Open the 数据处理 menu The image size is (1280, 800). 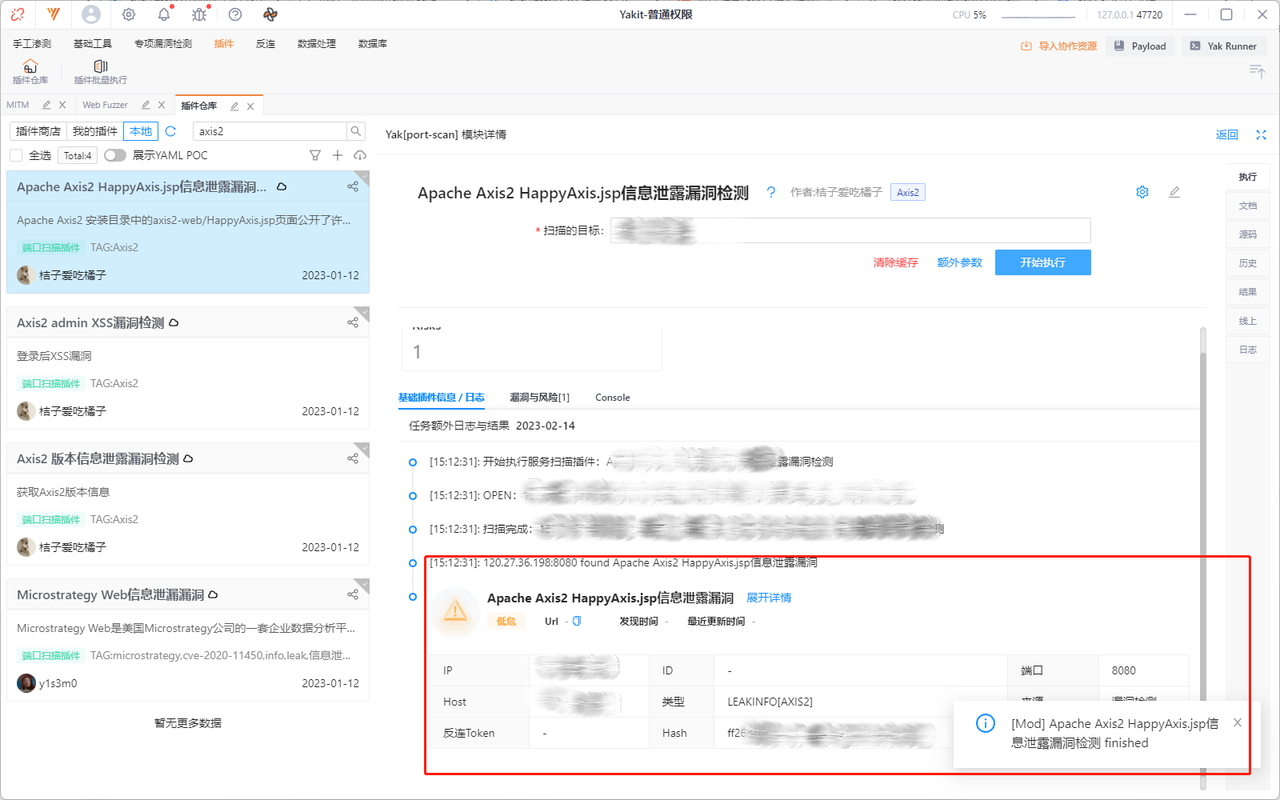coord(317,44)
